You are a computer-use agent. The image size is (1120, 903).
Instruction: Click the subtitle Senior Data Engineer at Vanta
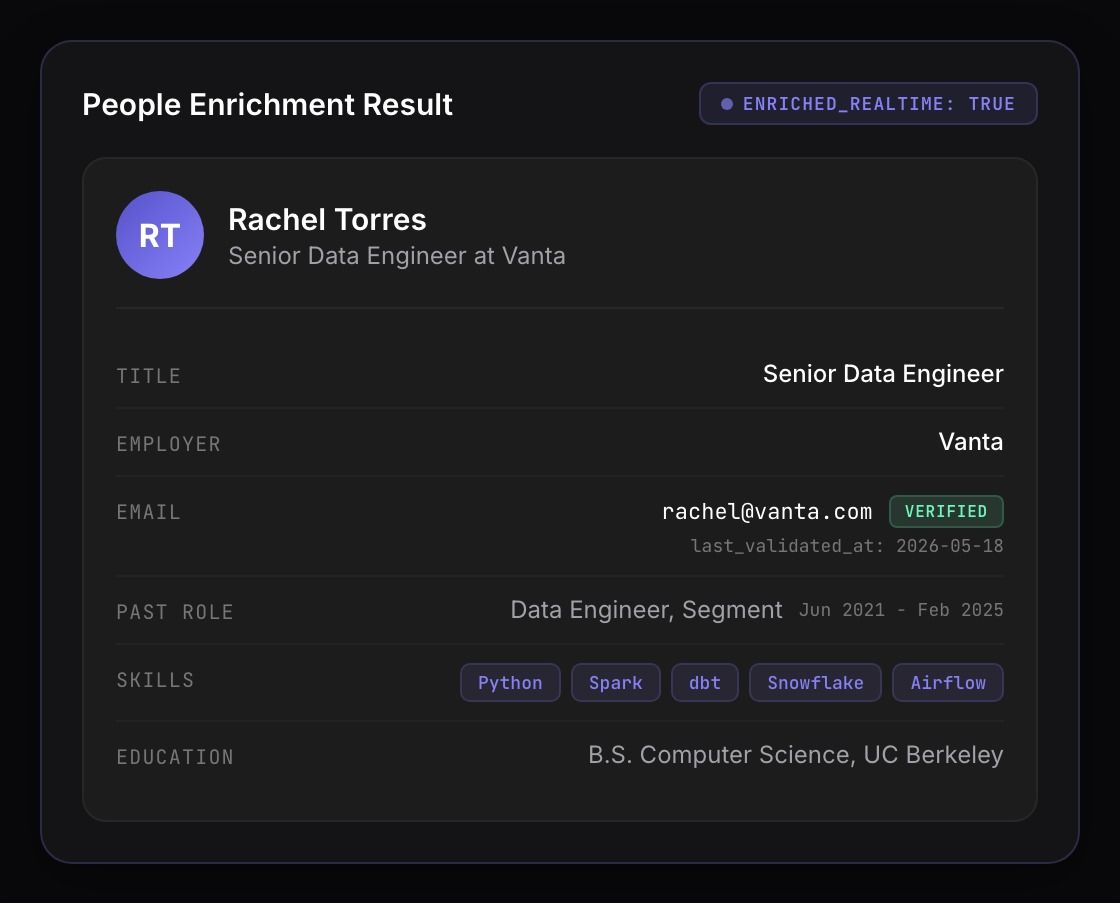[x=396, y=256]
